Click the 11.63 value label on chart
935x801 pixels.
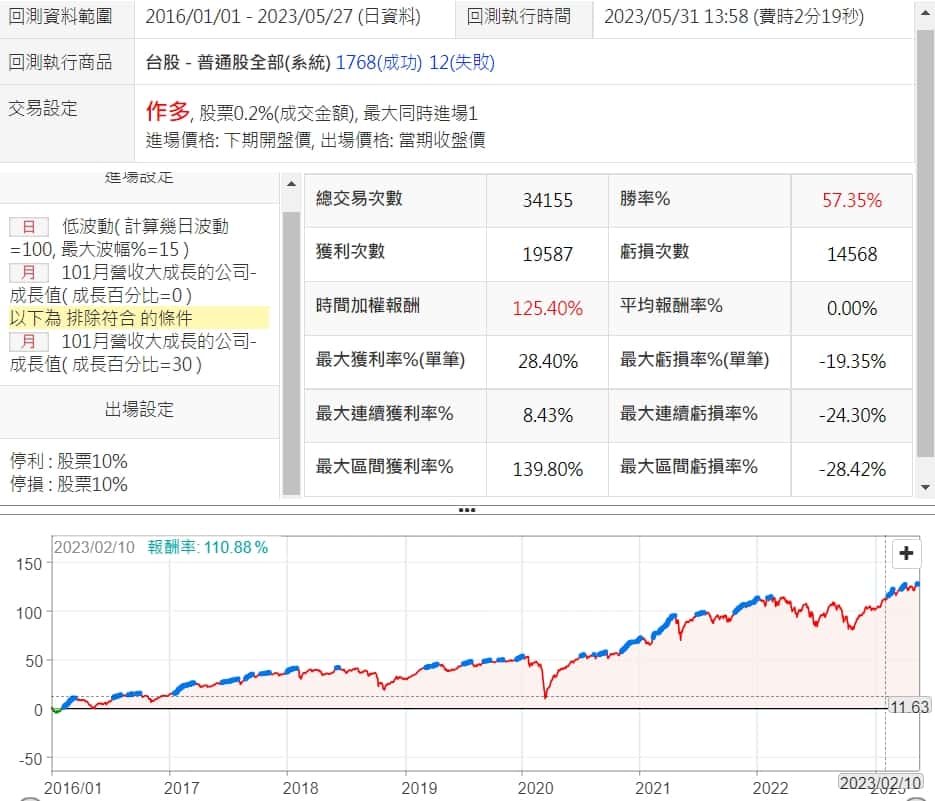909,707
